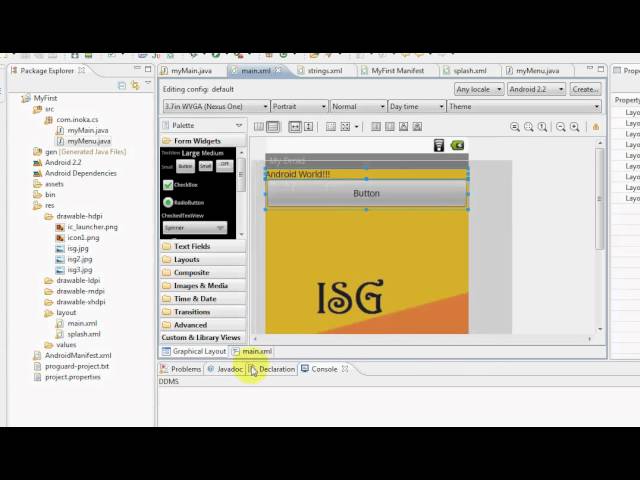
Task: Open the Palette options dropdown arrow
Action: 239,125
